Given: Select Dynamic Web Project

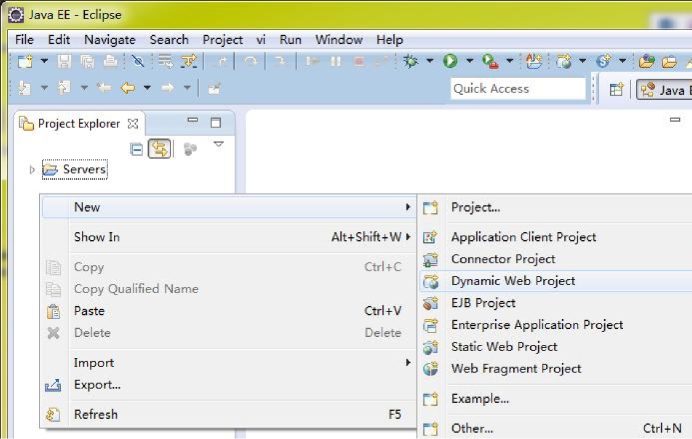Looking at the screenshot, I should pos(555,281).
